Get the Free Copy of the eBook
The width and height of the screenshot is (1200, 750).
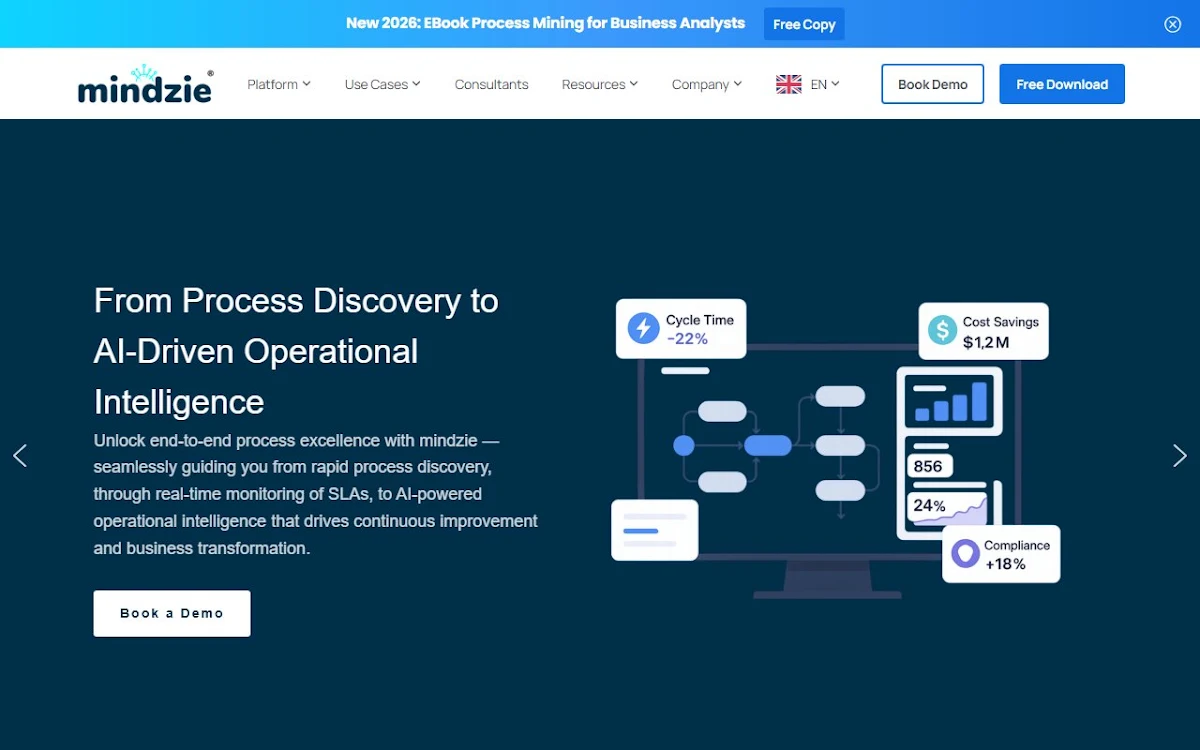pyautogui.click(x=804, y=24)
